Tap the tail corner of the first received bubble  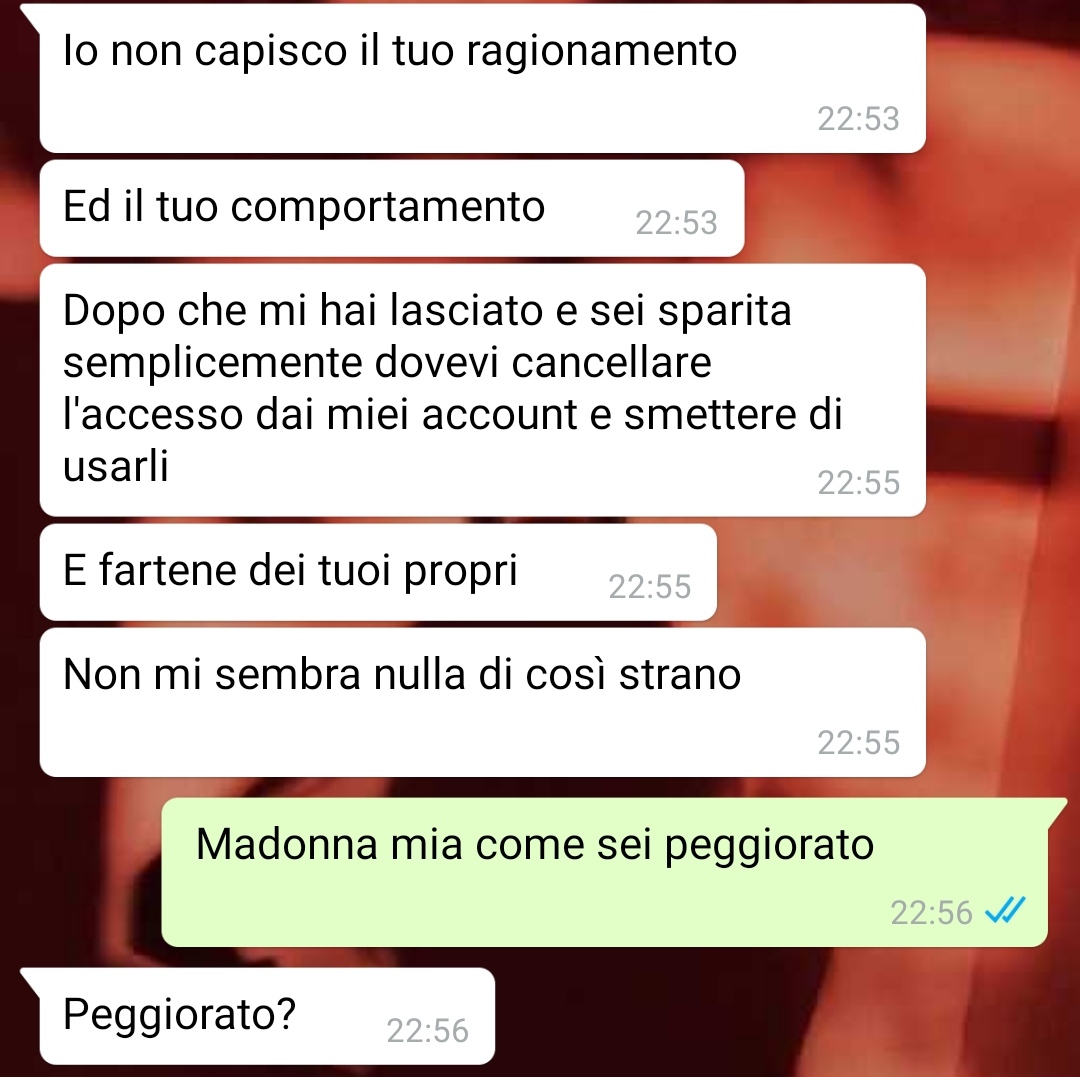click(31, 15)
